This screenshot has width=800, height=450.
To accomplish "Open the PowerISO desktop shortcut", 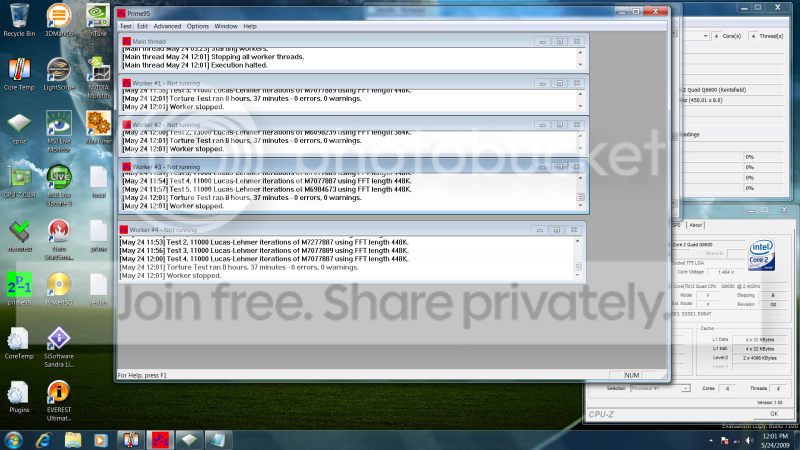I will pyautogui.click(x=59, y=289).
